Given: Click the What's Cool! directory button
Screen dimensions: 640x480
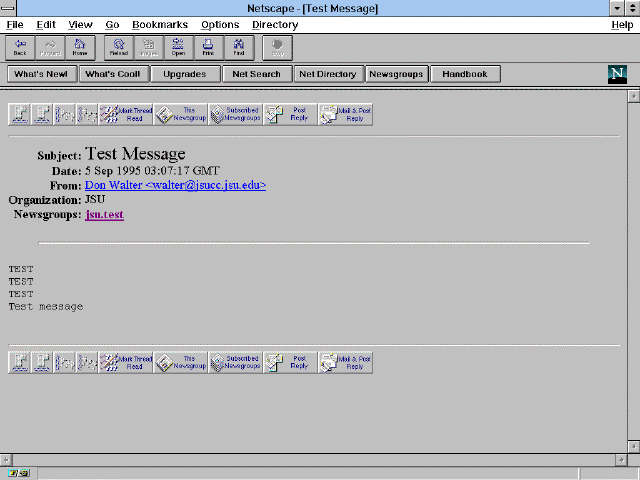Looking at the screenshot, I should click(x=113, y=74).
